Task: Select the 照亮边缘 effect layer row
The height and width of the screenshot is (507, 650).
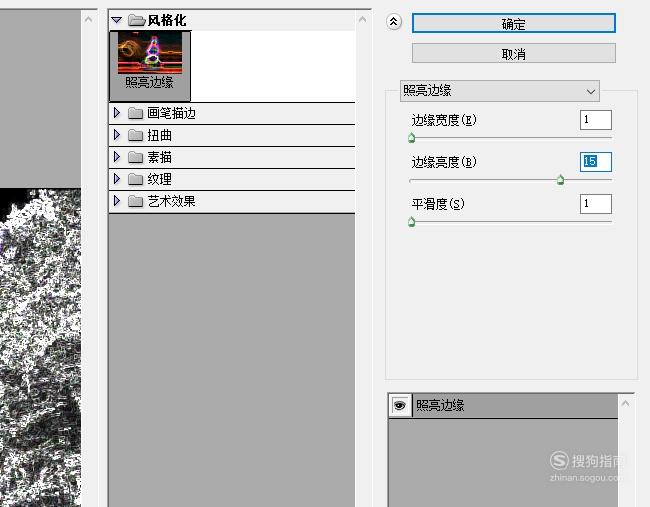Action: tap(503, 405)
